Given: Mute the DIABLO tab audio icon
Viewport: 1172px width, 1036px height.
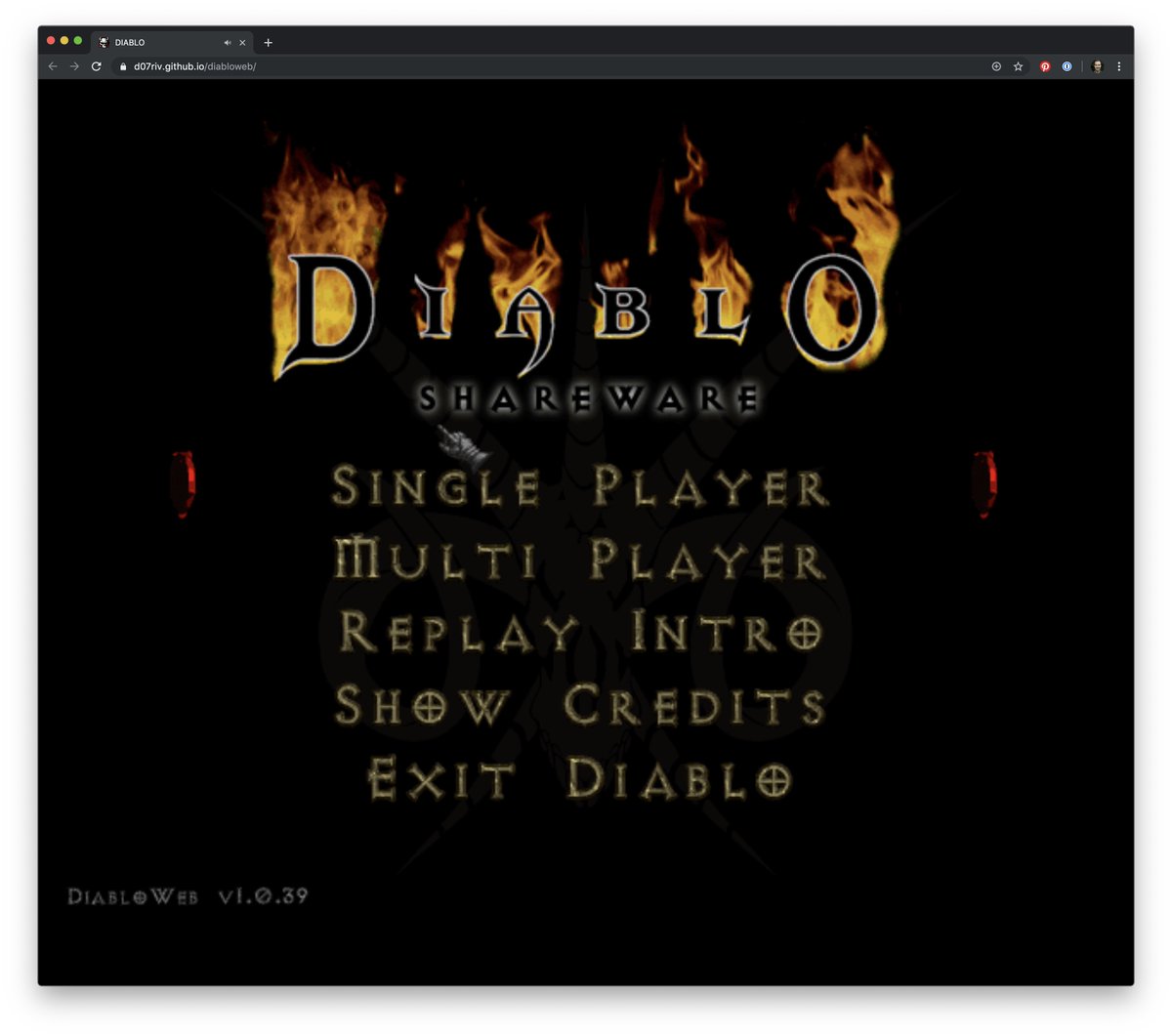Looking at the screenshot, I should pos(227,43).
